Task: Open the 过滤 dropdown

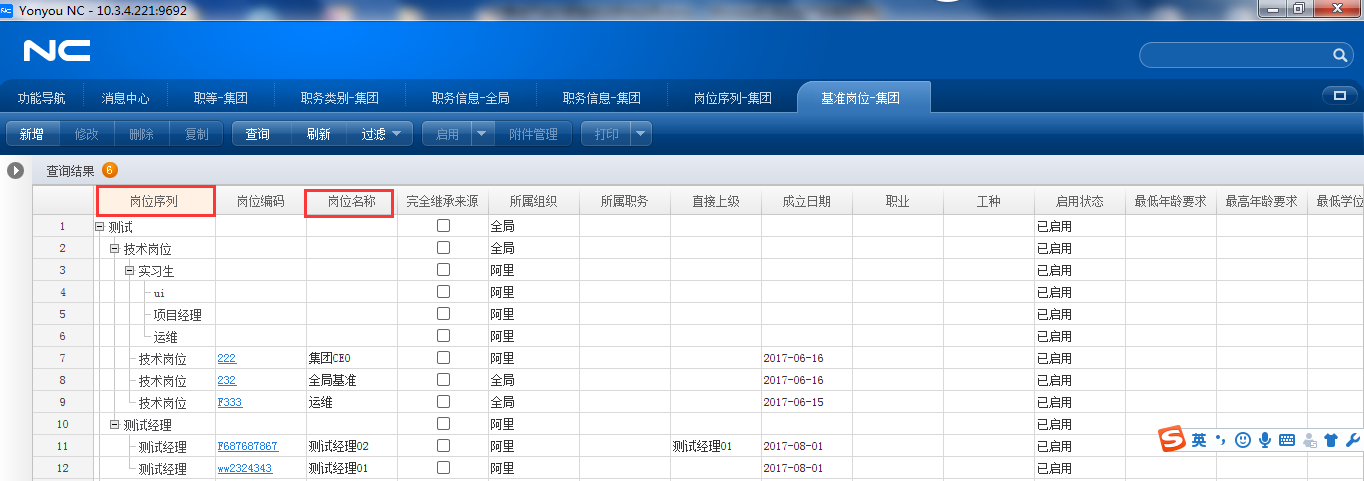Action: (380, 133)
